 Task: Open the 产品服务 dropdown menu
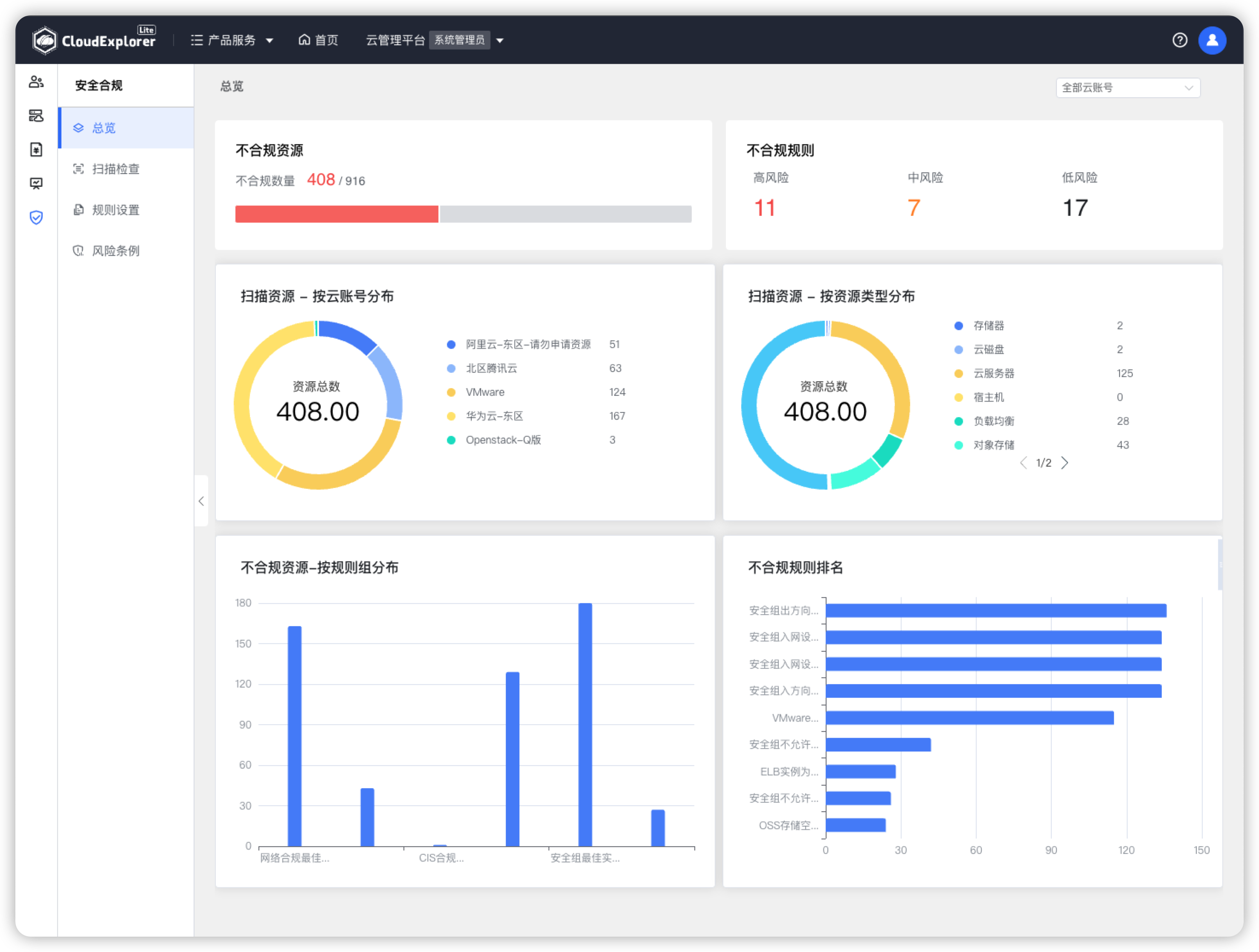(232, 40)
